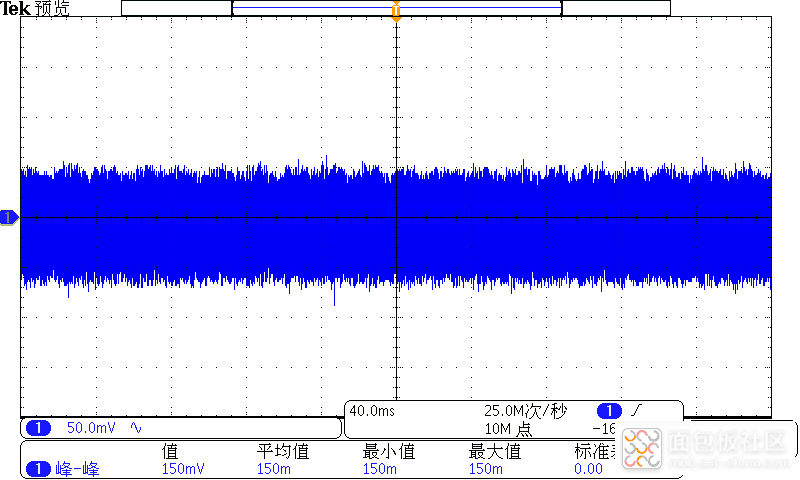Click the 25.0M次/秒 sample rate readout
The image size is (800, 480).
(525, 411)
